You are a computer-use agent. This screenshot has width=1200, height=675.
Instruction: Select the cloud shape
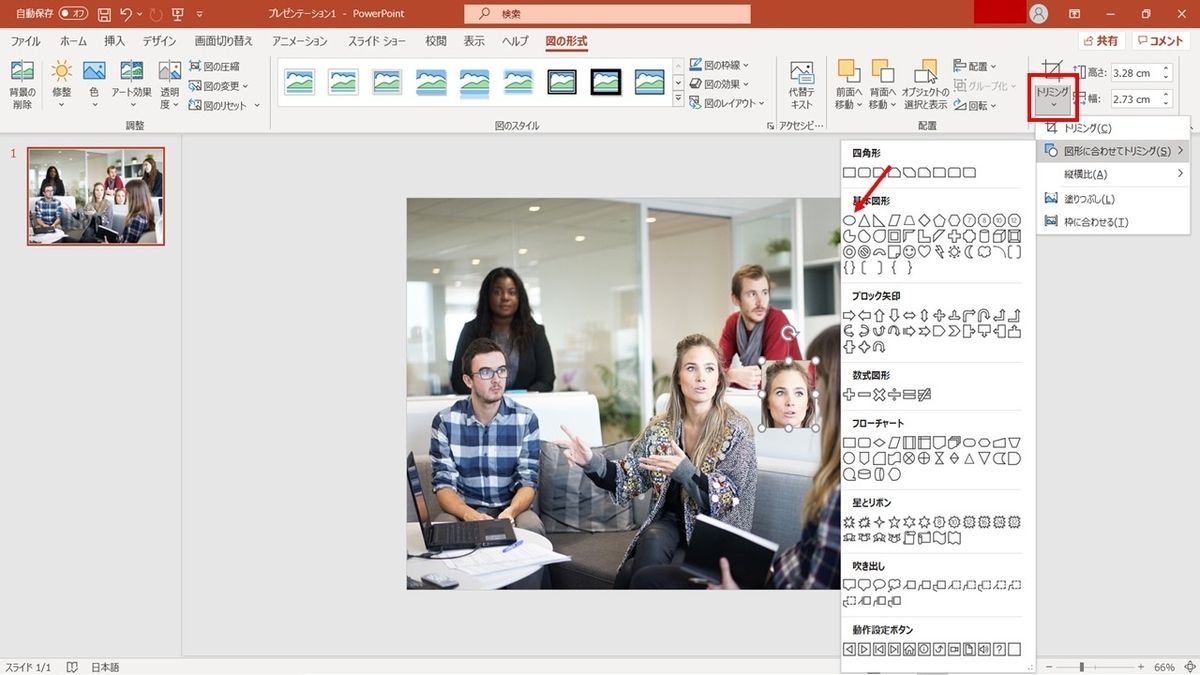(x=984, y=252)
